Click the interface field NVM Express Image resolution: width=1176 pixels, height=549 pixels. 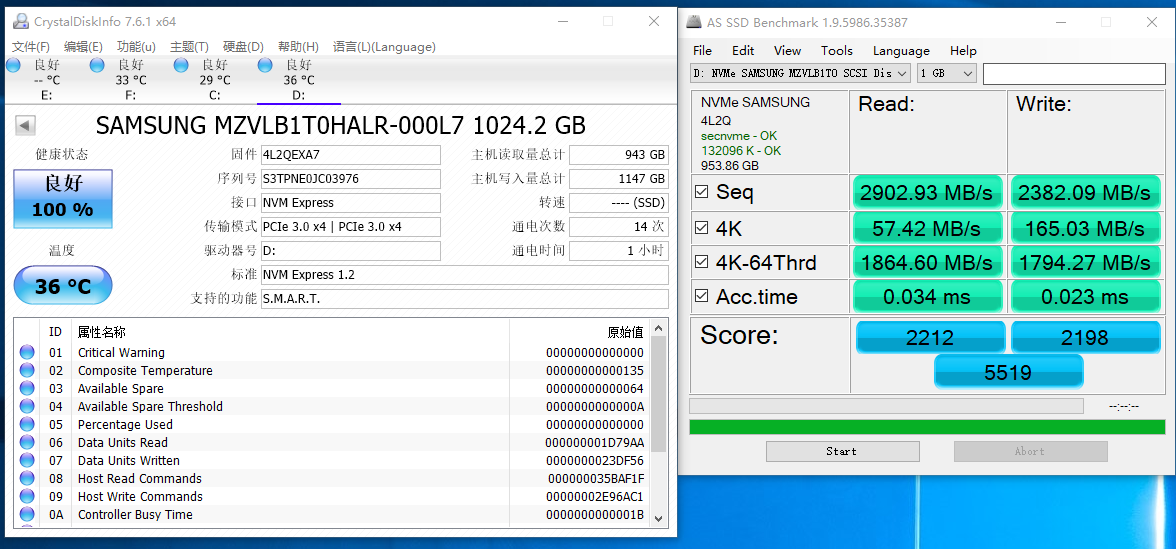[x=350, y=202]
